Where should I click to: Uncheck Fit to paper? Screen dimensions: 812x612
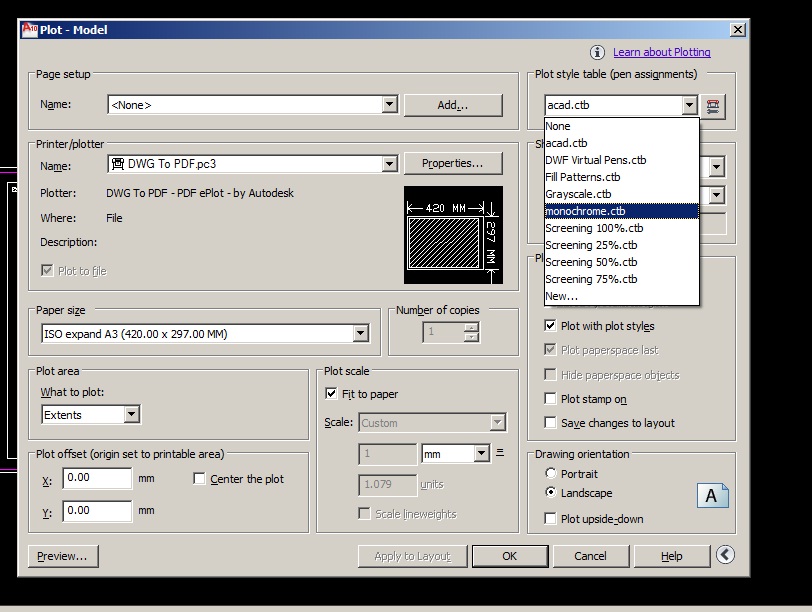(331, 394)
